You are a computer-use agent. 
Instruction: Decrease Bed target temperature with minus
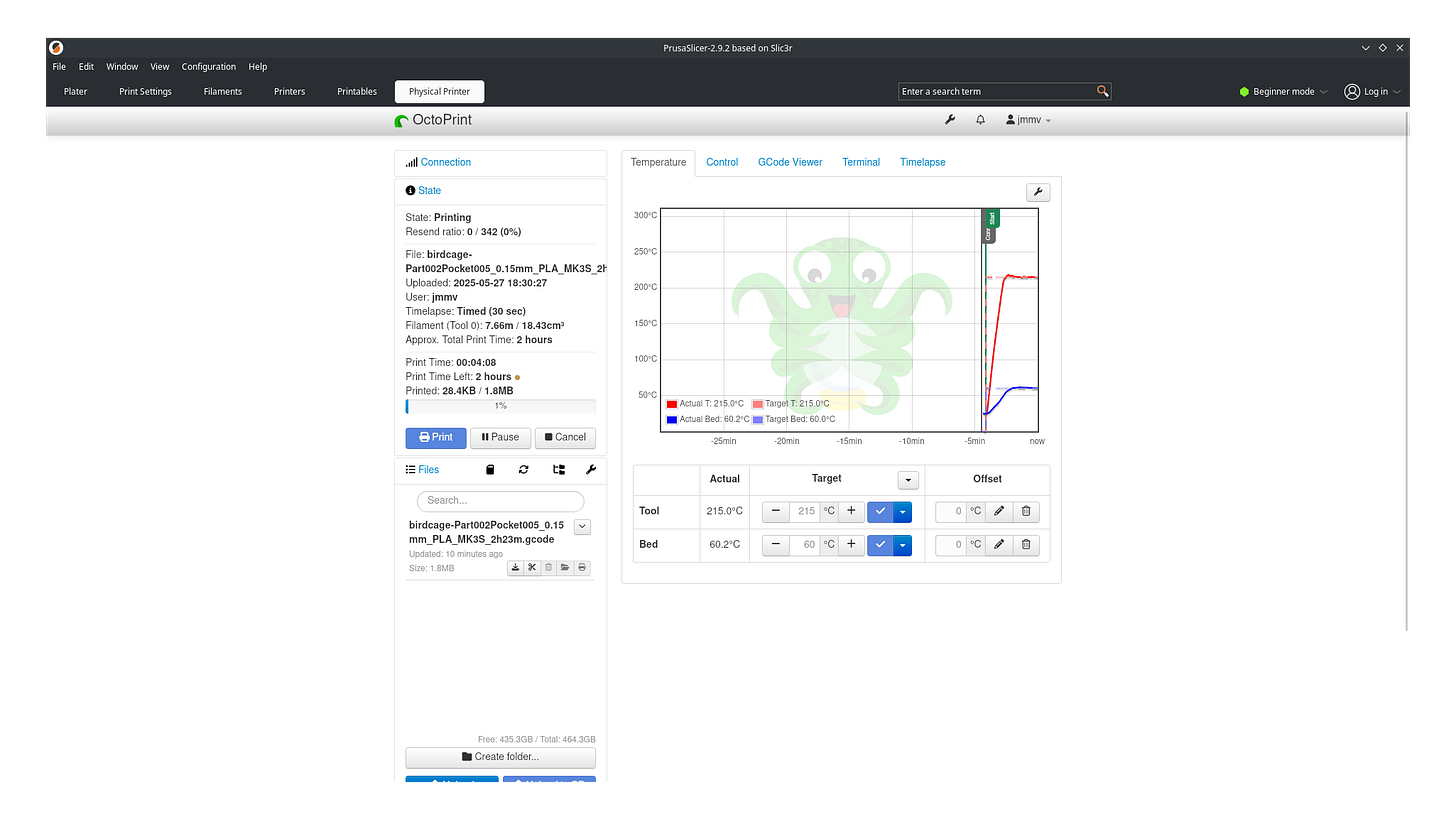point(776,545)
